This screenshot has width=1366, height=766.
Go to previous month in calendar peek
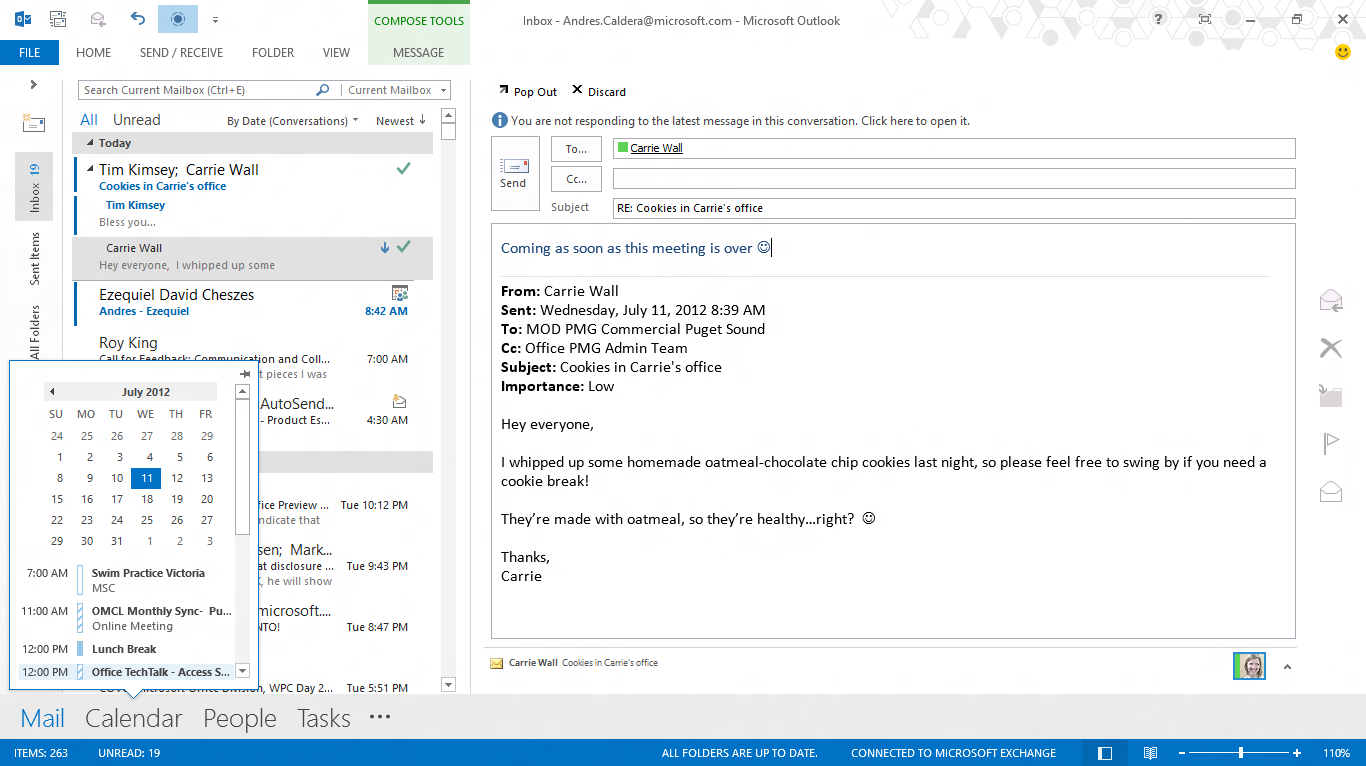[52, 392]
